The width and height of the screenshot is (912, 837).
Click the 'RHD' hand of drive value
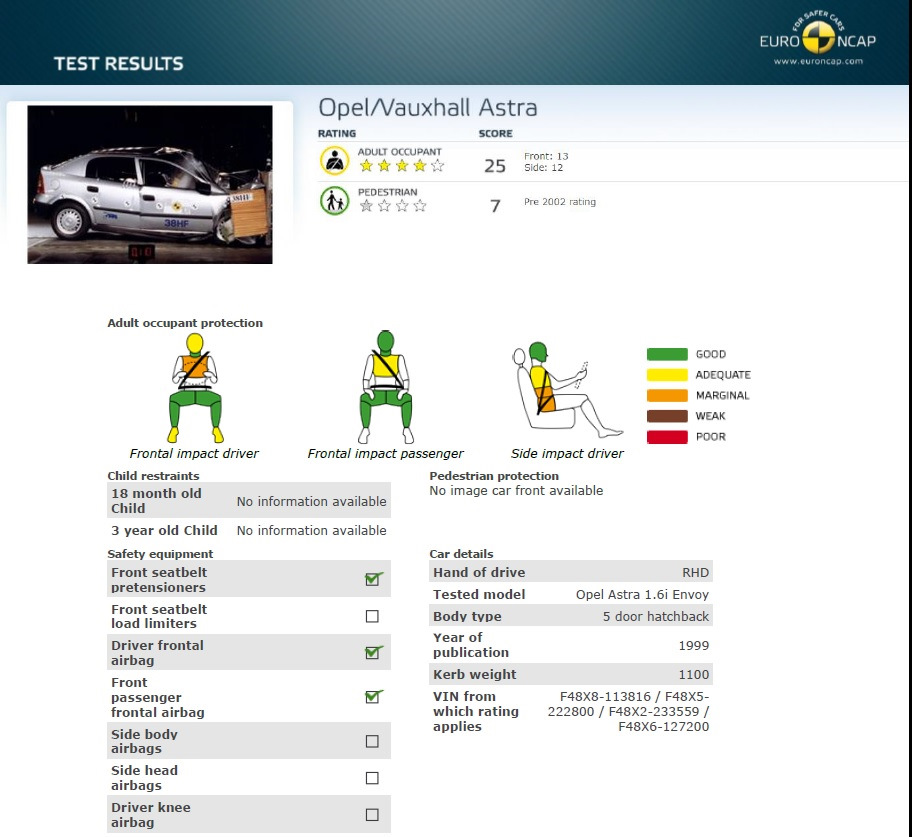[696, 573]
